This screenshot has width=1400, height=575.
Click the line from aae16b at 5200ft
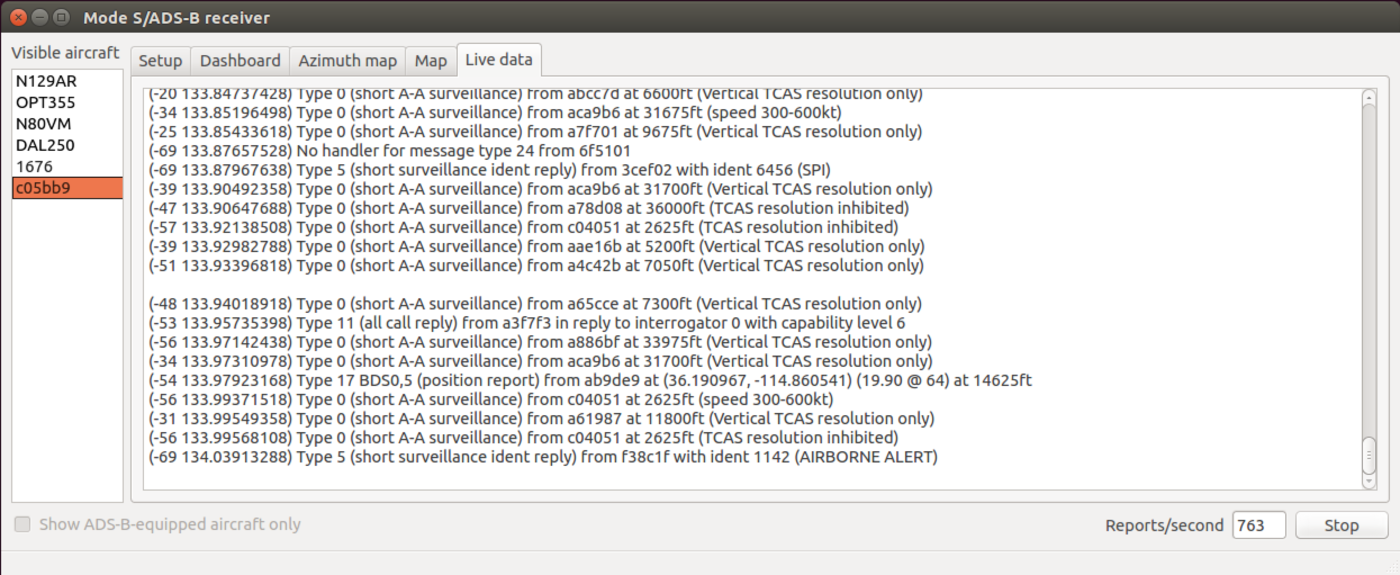(x=536, y=246)
